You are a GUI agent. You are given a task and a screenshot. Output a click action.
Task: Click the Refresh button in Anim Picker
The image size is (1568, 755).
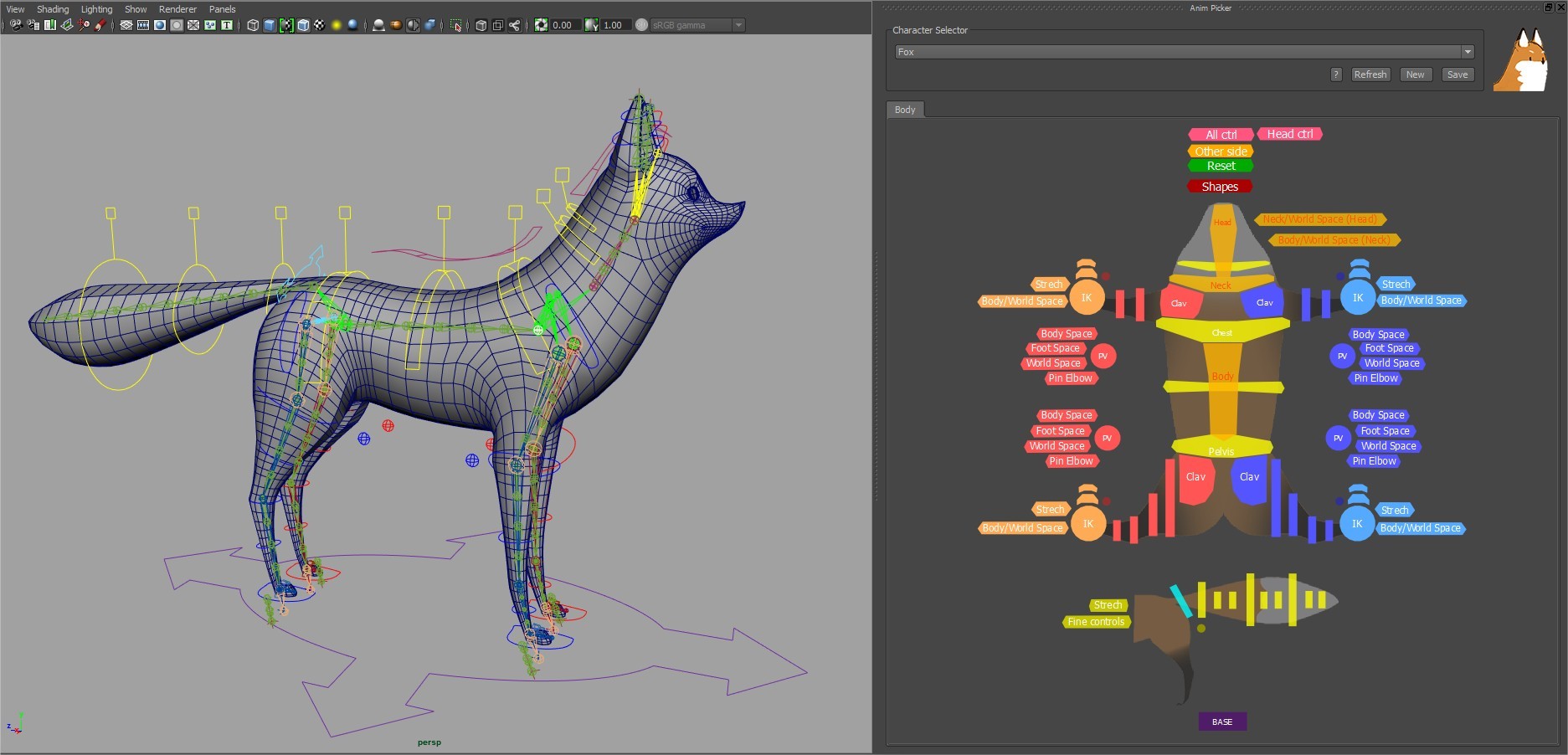click(x=1370, y=74)
